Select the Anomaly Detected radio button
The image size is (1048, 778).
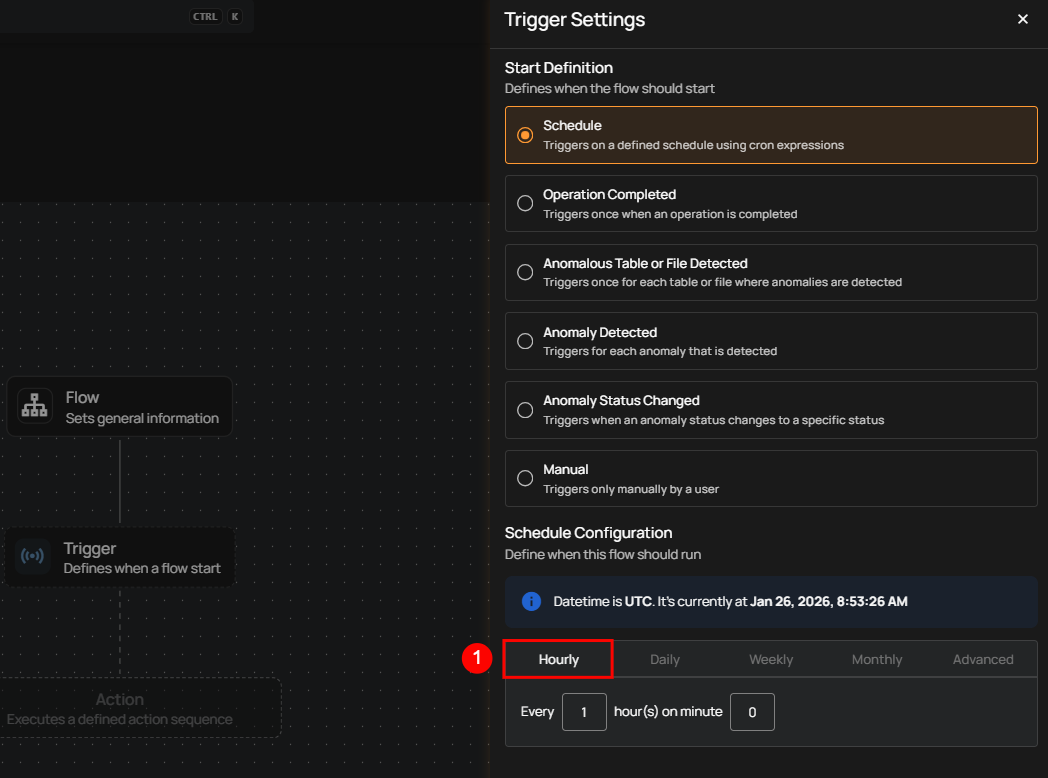pyautogui.click(x=525, y=341)
